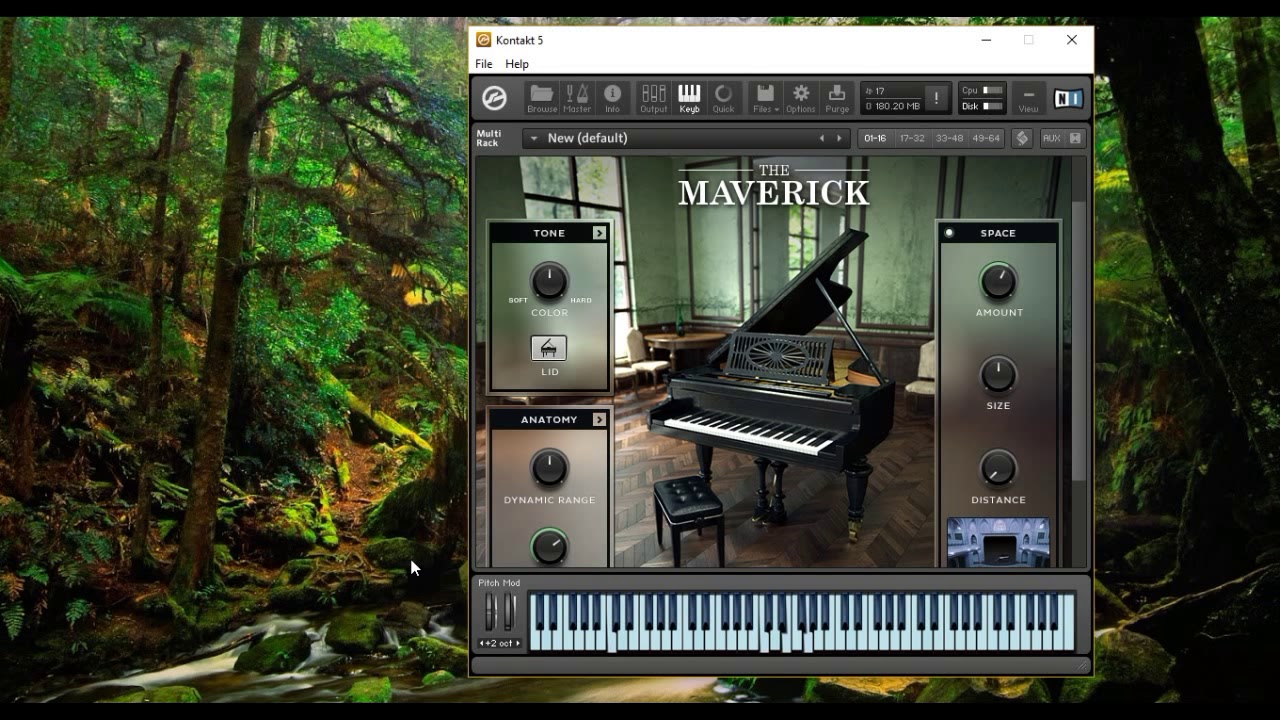Open the Purge menu

tap(837, 98)
